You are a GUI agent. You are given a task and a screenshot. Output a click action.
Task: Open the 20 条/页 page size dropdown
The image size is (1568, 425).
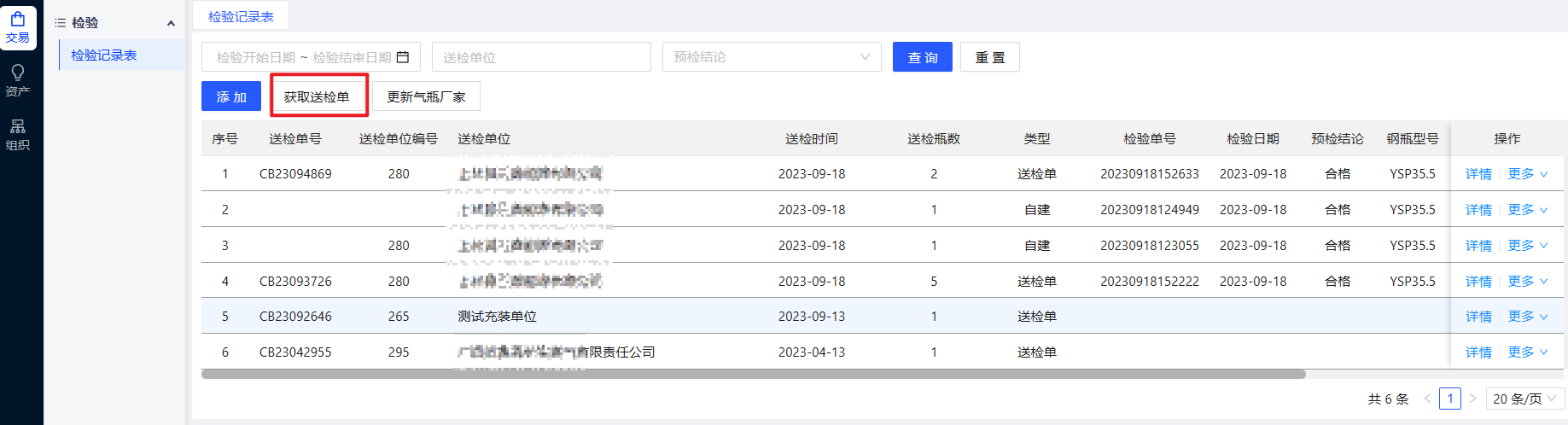pyautogui.click(x=1524, y=399)
